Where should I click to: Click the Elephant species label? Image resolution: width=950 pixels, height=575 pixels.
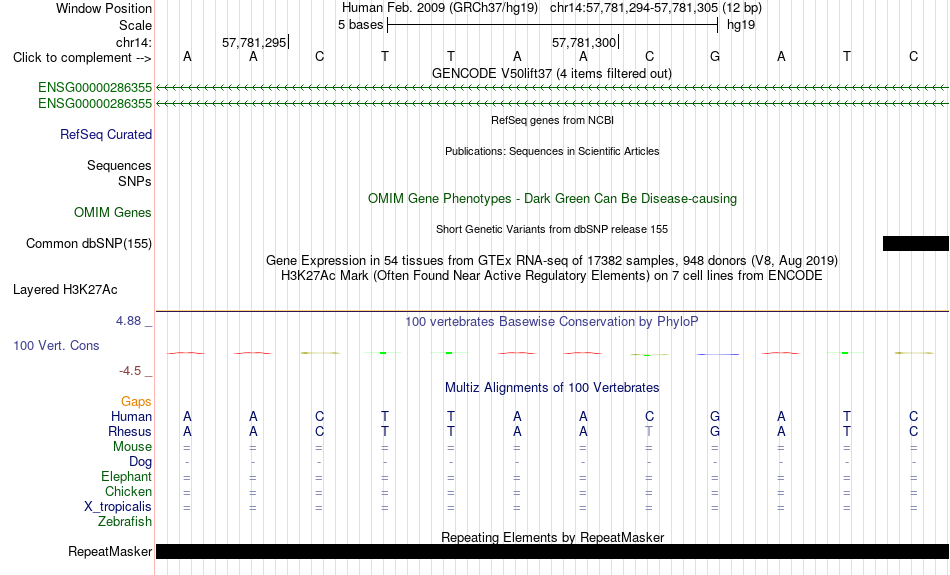(x=126, y=477)
